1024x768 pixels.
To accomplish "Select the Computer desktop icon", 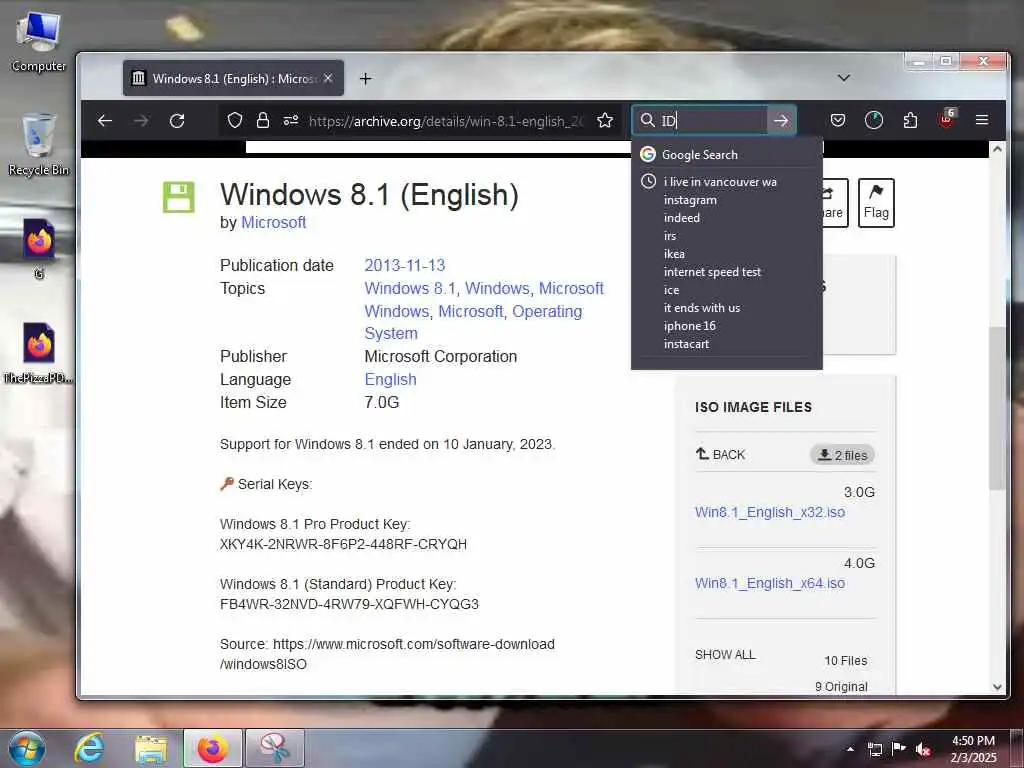I will pyautogui.click(x=39, y=42).
